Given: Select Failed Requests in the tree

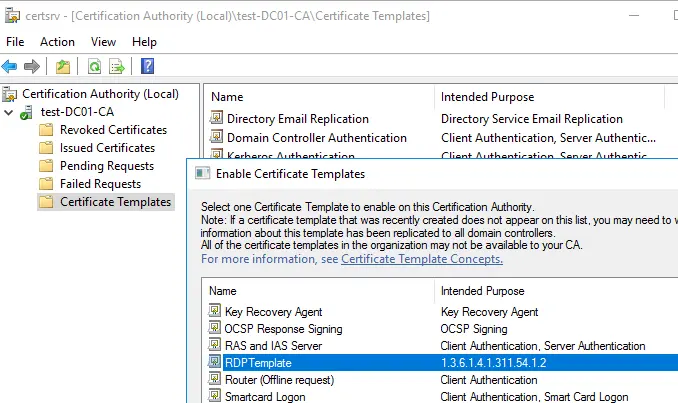Looking at the screenshot, I should click(100, 184).
